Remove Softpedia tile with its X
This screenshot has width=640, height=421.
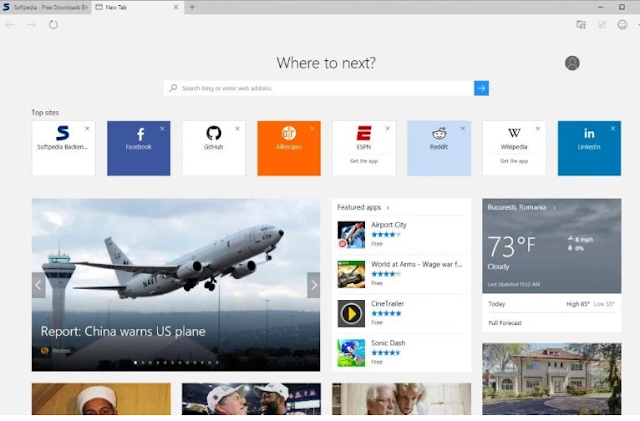87,128
